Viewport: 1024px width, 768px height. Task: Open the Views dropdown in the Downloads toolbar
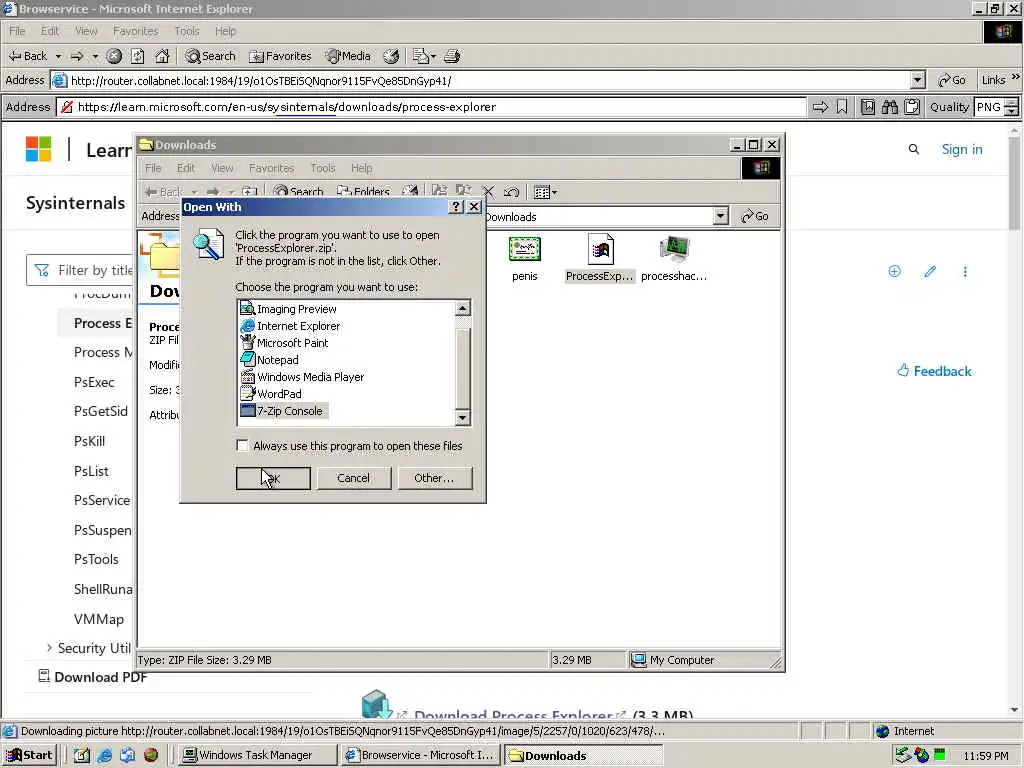coord(546,192)
